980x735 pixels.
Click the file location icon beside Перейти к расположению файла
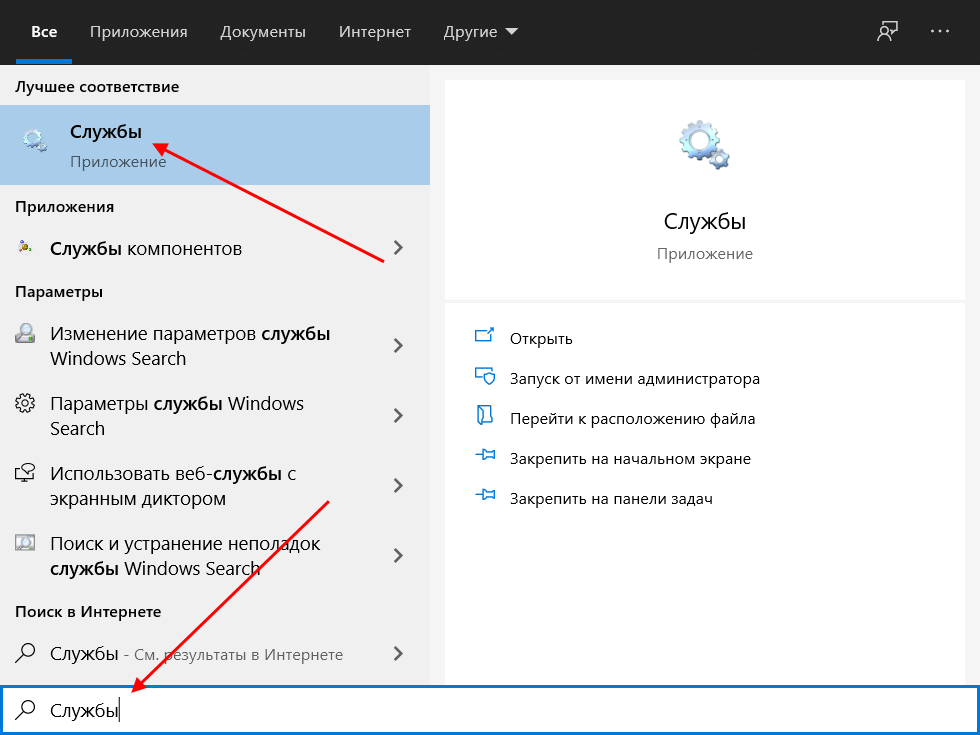tap(484, 416)
